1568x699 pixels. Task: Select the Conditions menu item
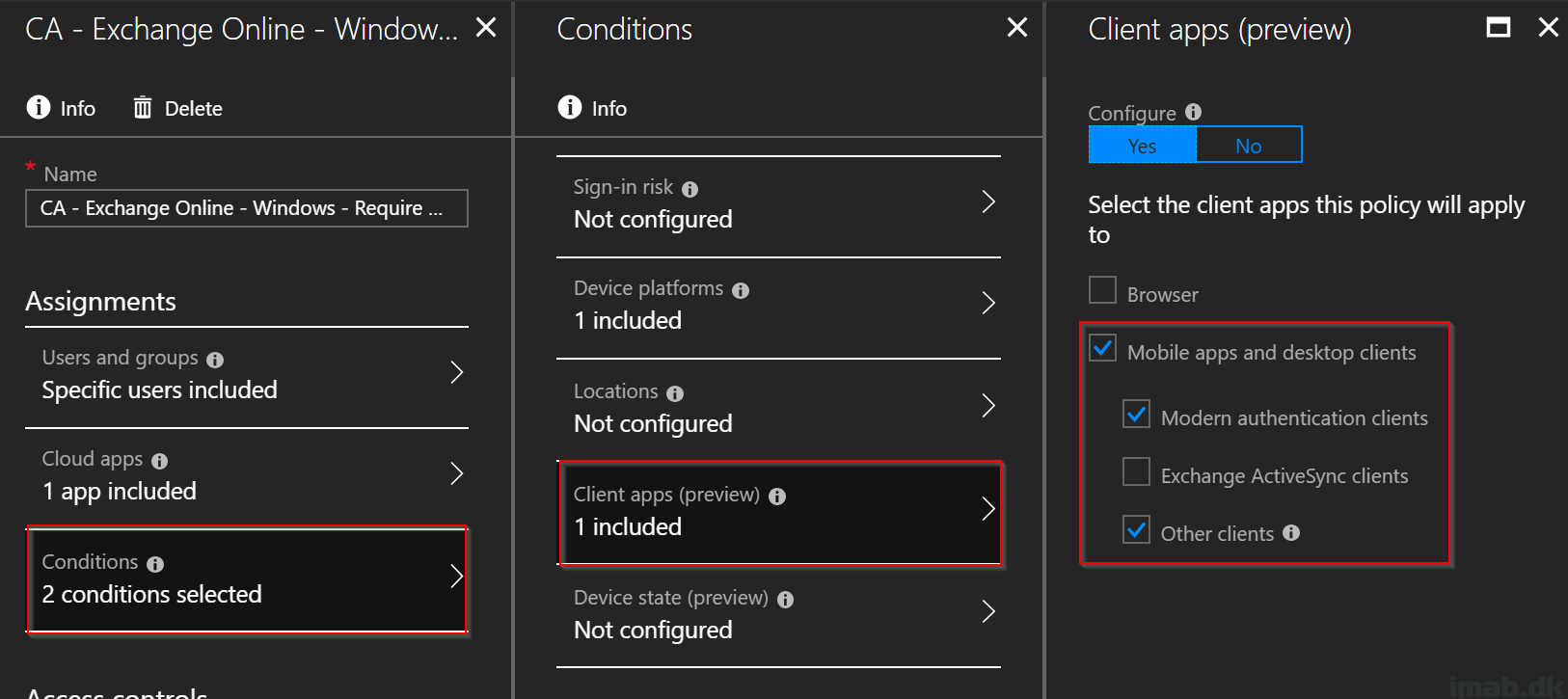tap(247, 578)
